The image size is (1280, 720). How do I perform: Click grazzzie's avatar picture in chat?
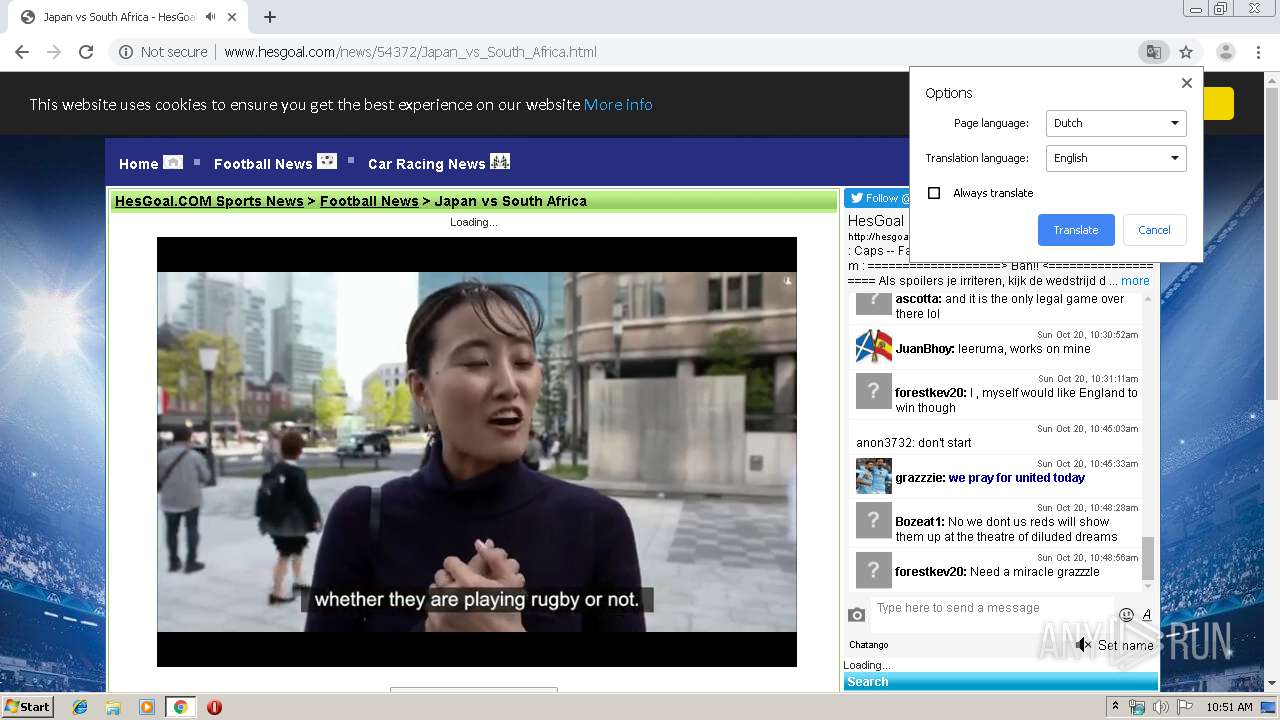[874, 476]
